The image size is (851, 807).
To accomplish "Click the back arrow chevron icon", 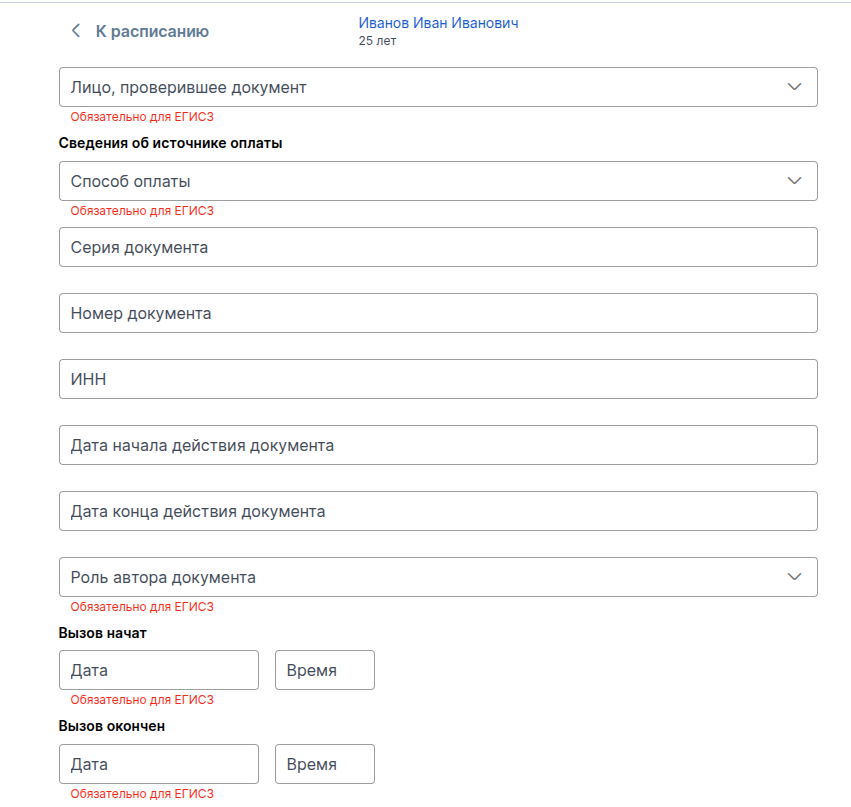I will tap(75, 31).
